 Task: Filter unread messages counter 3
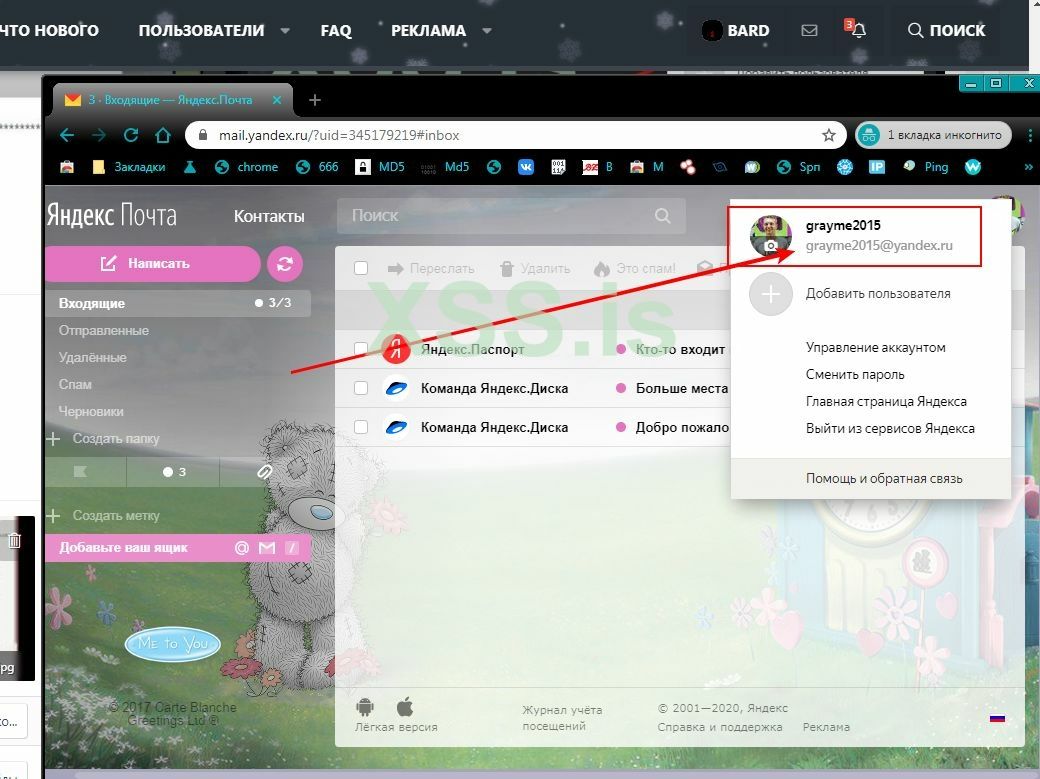174,472
